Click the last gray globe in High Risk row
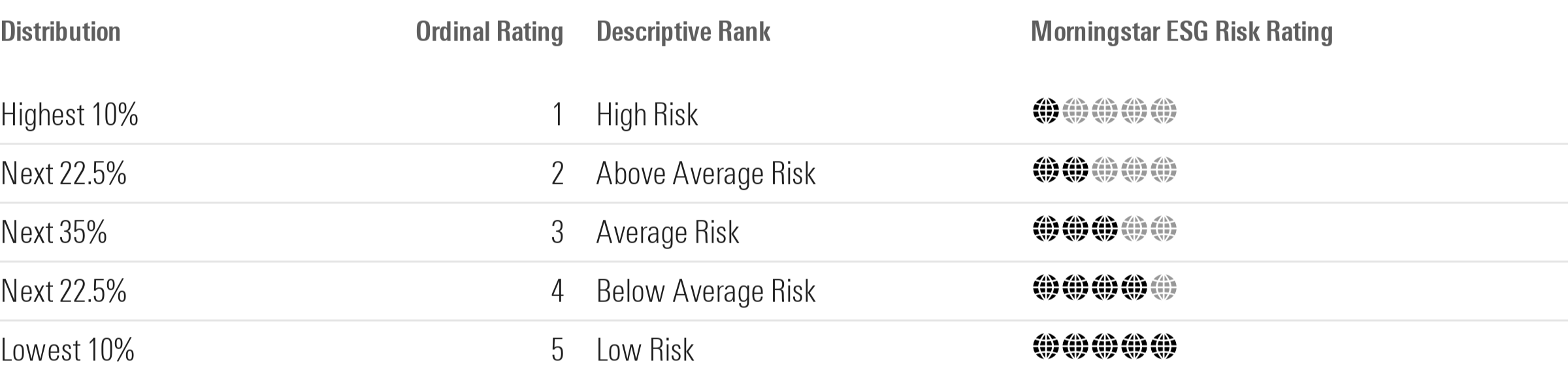The image size is (1568, 378). [x=1164, y=111]
